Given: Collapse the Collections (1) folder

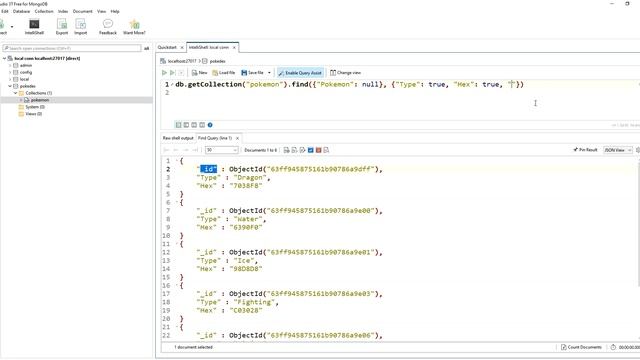Looking at the screenshot, I should click(16, 93).
